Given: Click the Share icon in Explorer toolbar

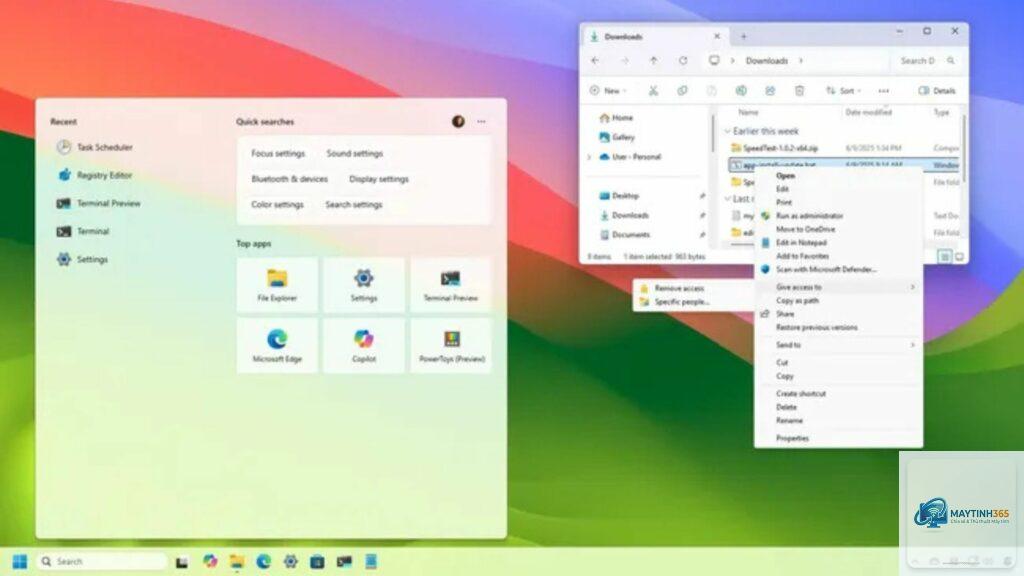Looking at the screenshot, I should [x=770, y=91].
